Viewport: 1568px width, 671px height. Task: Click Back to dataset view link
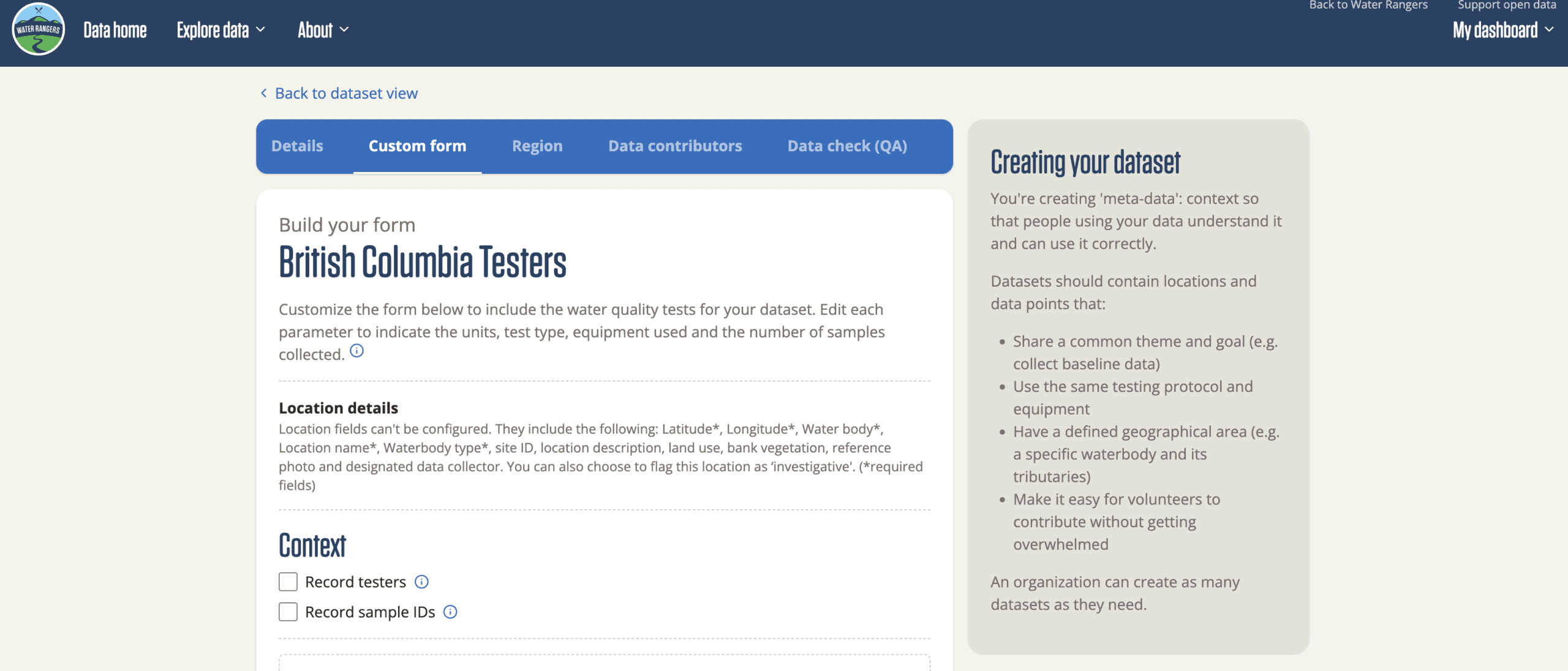point(346,93)
